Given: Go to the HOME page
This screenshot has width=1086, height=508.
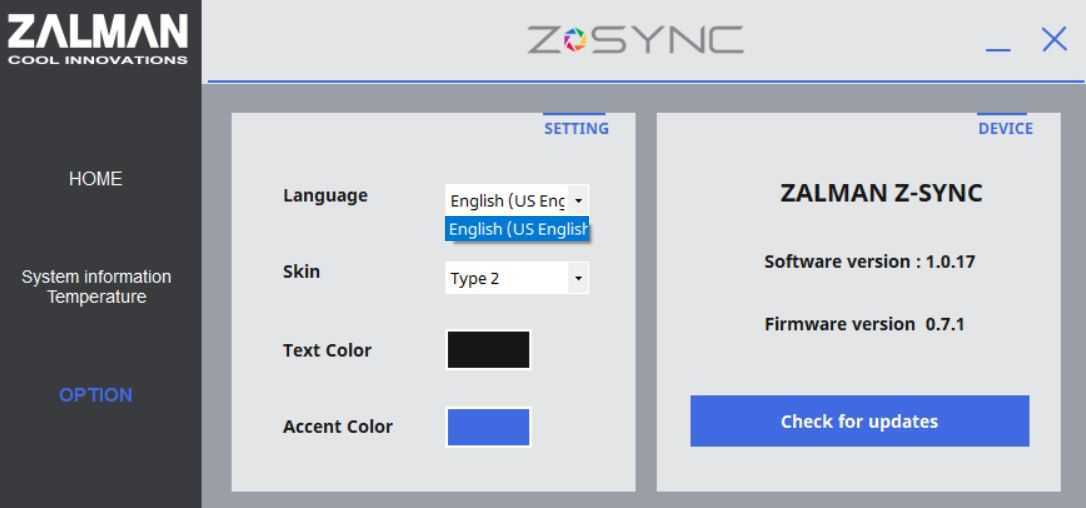Looking at the screenshot, I should [96, 179].
